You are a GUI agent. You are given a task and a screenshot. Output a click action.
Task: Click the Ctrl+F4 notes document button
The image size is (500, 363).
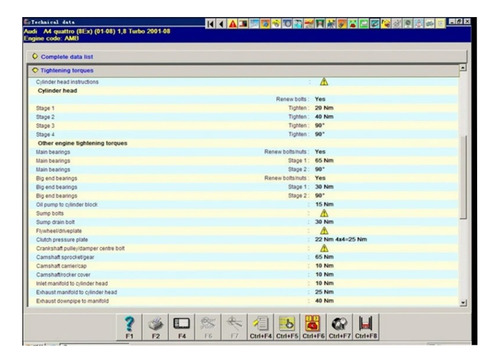(261, 327)
